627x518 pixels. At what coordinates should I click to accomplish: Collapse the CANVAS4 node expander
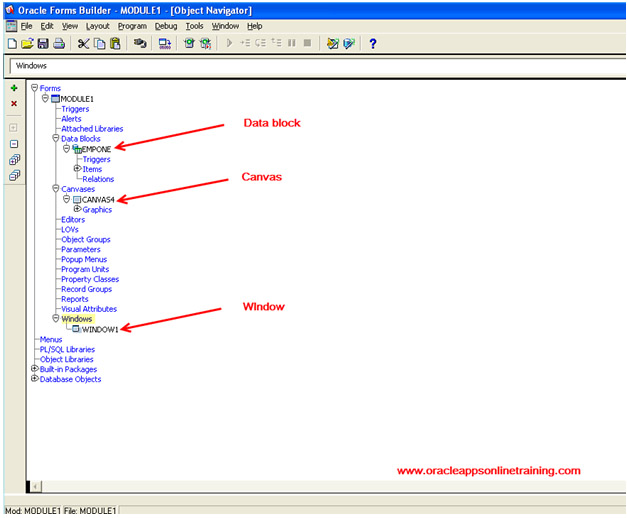coord(66,199)
